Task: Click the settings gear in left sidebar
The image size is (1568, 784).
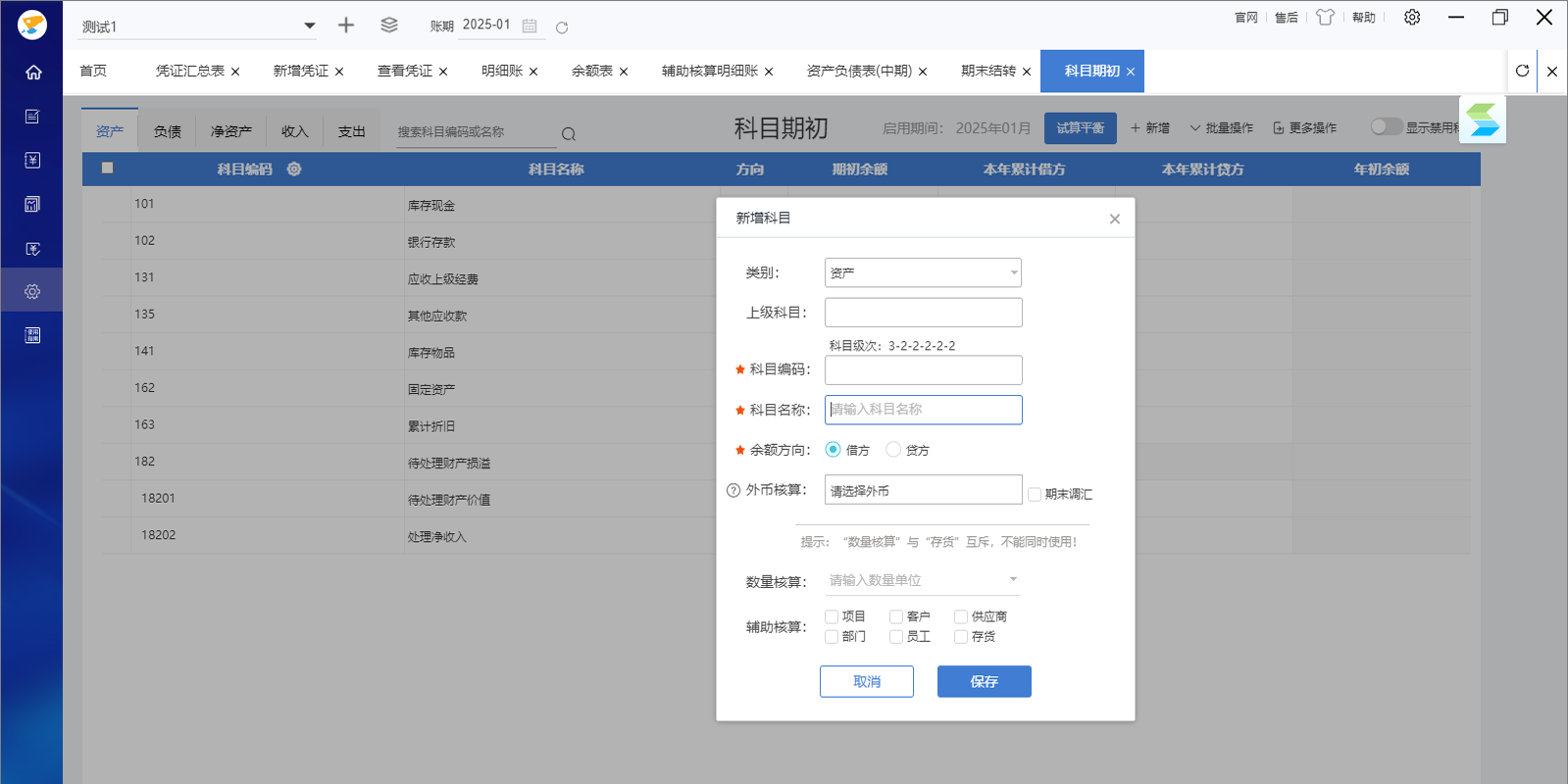Action: (x=32, y=291)
